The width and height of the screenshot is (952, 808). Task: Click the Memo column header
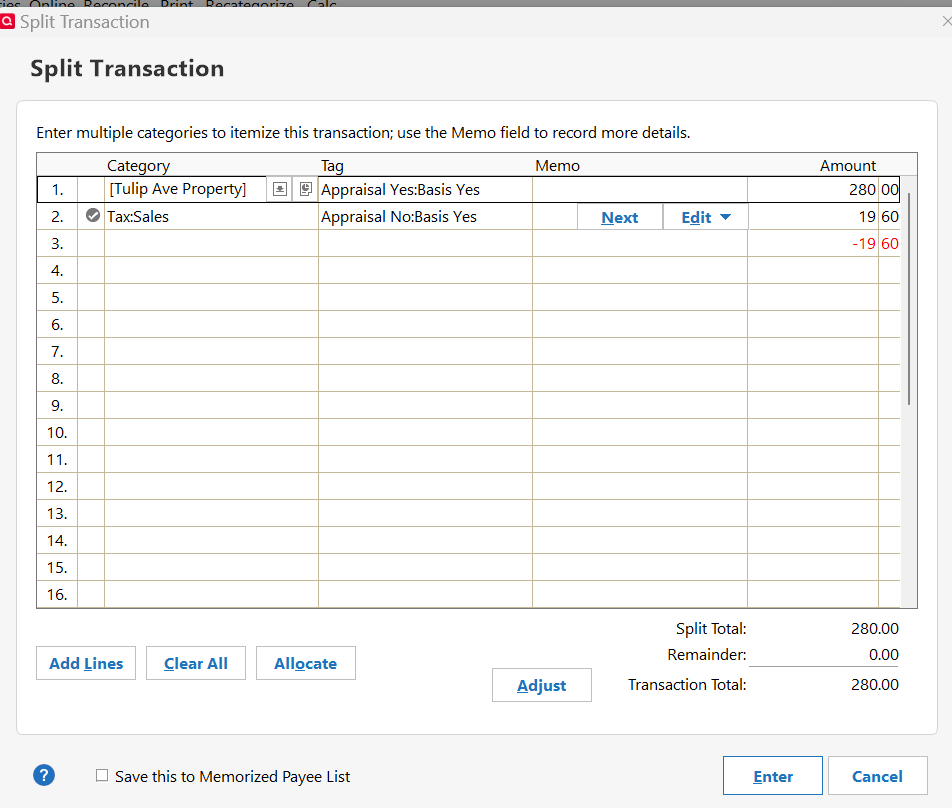557,165
